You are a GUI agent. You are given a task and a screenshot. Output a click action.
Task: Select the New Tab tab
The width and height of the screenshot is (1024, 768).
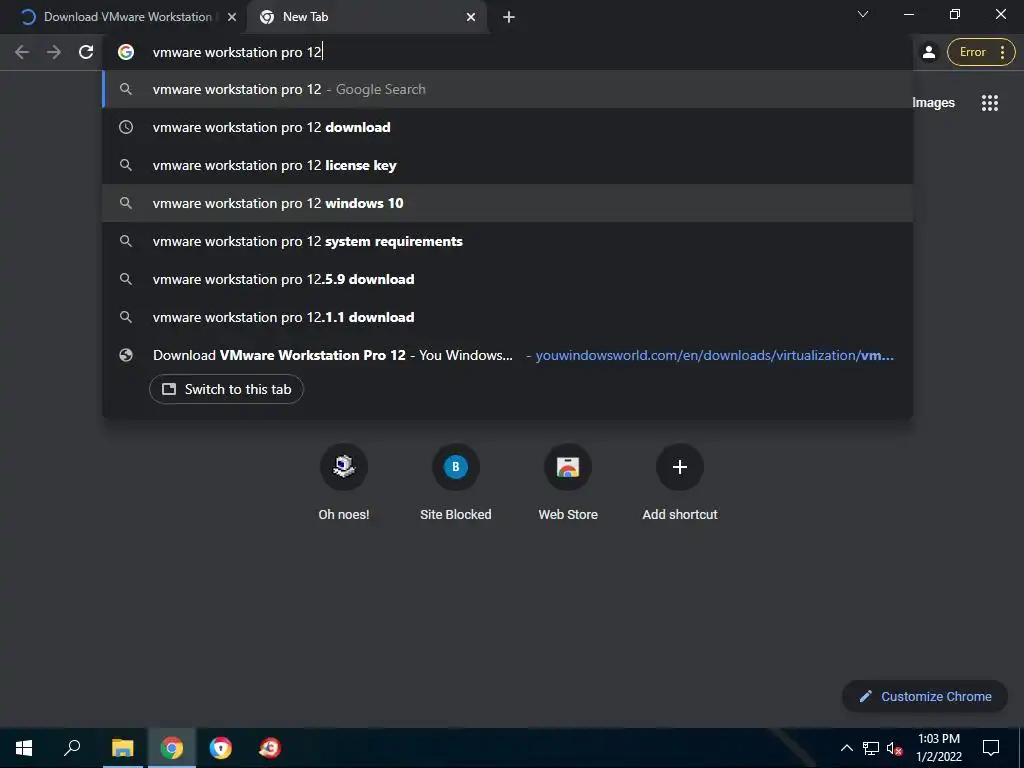pyautogui.click(x=367, y=17)
